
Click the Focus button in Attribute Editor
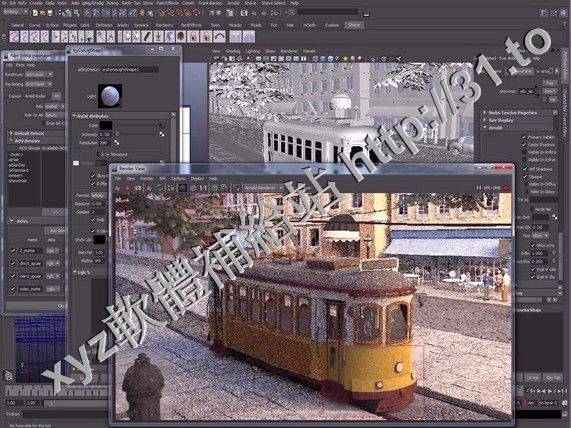point(549,83)
